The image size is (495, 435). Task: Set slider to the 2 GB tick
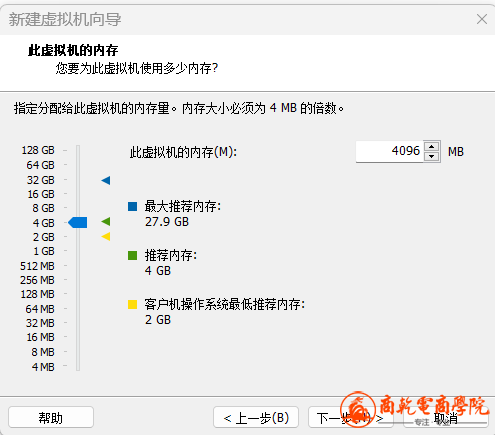click(x=78, y=237)
